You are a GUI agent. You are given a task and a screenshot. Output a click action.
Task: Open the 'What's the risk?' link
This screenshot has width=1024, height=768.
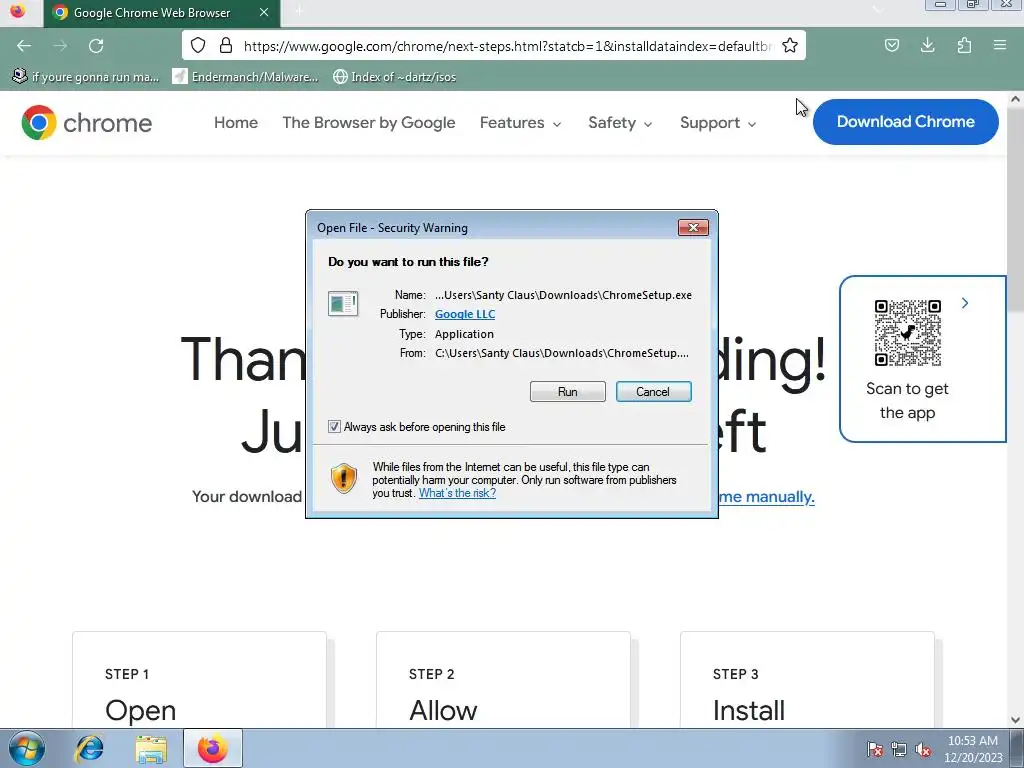coord(457,493)
